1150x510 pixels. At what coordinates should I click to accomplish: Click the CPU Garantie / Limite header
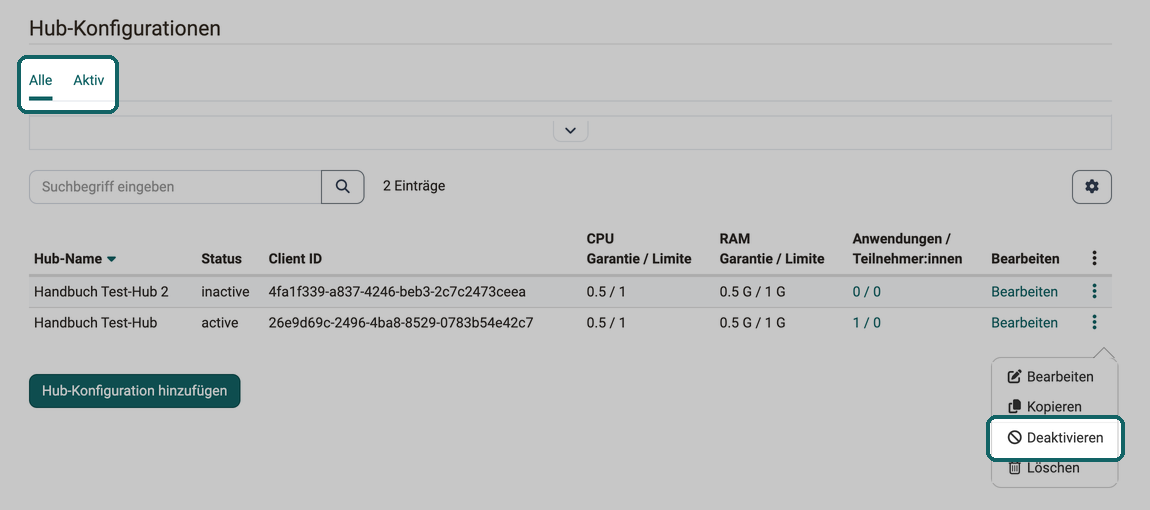639,249
